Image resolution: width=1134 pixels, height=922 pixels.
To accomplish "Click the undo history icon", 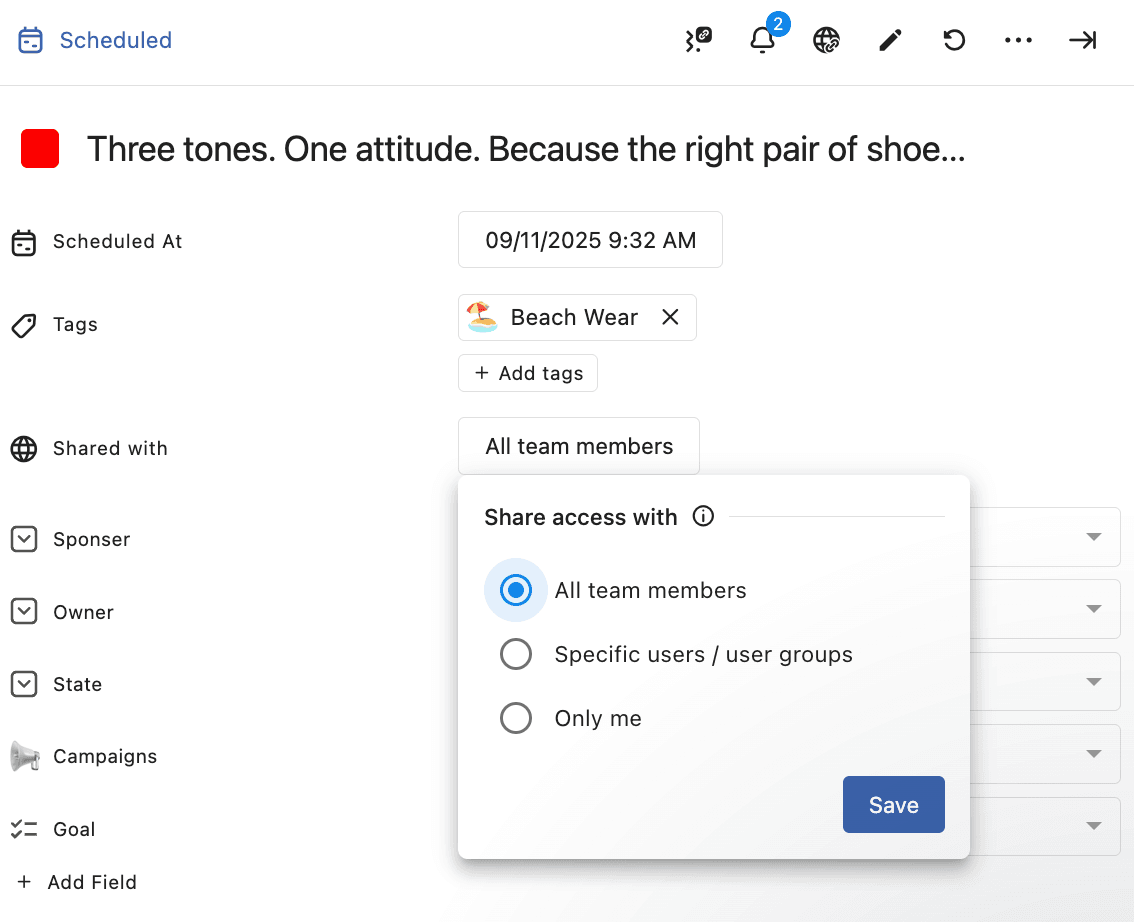I will click(954, 40).
